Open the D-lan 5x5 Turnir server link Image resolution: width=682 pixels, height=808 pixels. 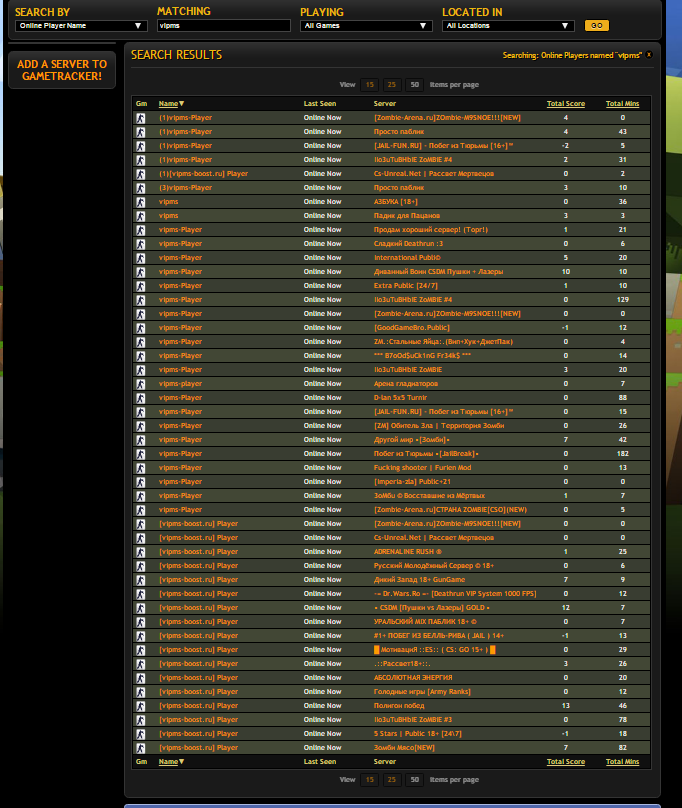click(401, 398)
